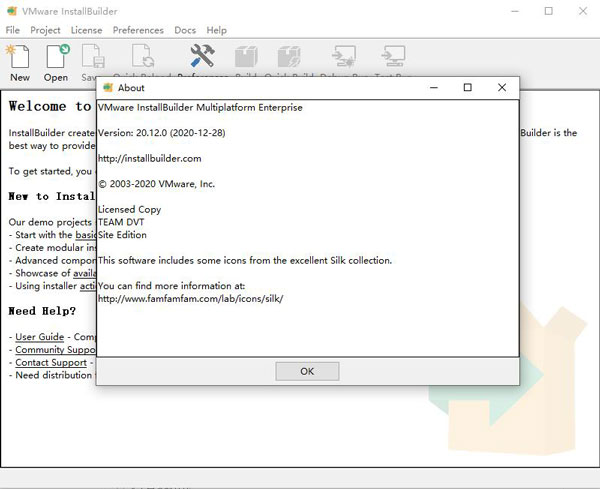Click the VMware InstallBuilder title bar icon

[12, 11]
